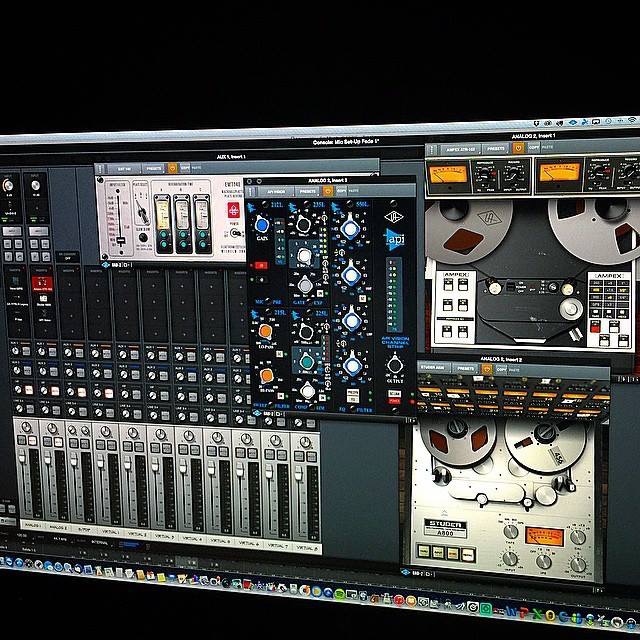
Task: Click COPY in the Studer A800 toolbar
Action: tap(501, 369)
